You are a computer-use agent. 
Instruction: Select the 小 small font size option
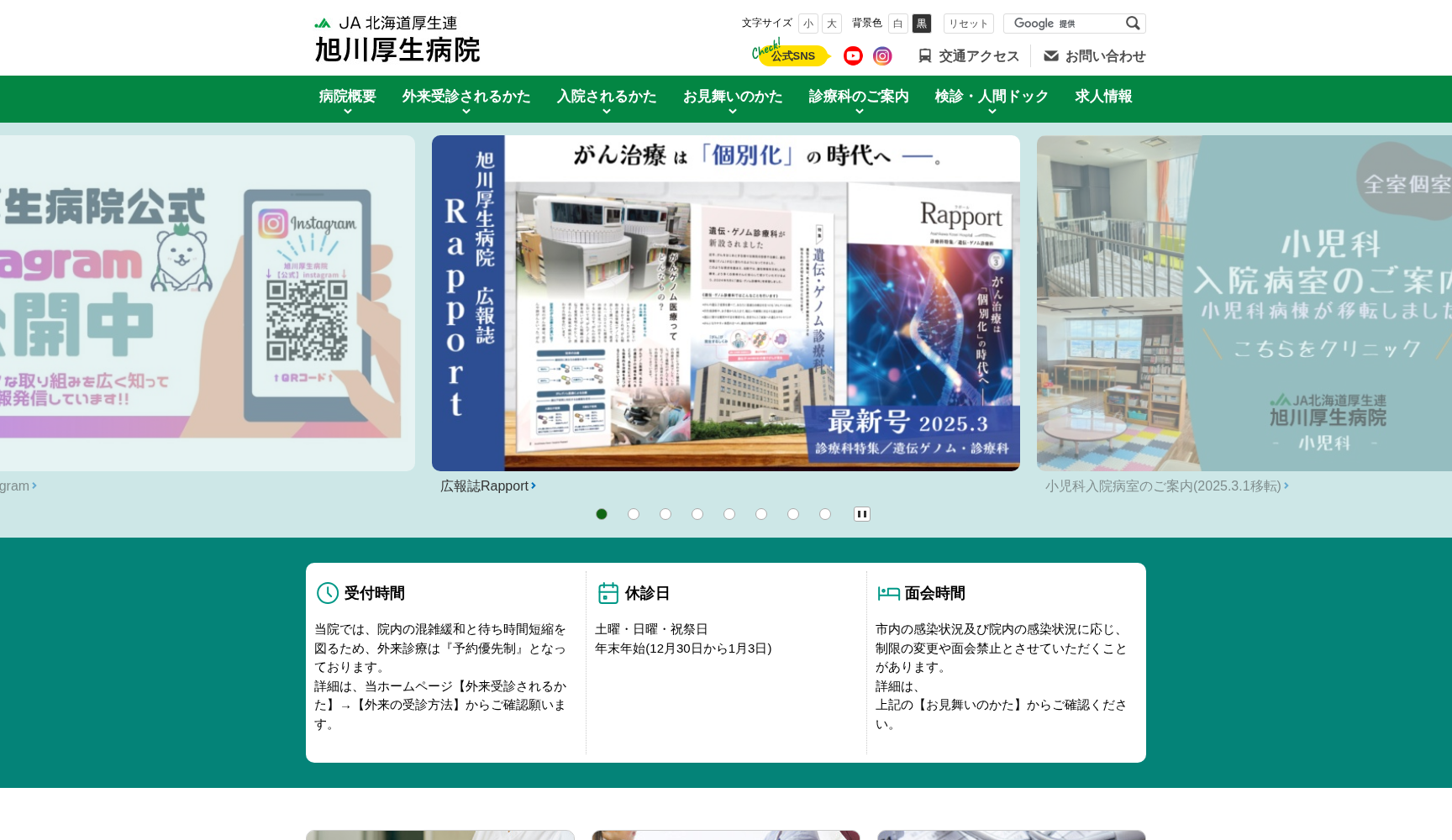click(808, 23)
